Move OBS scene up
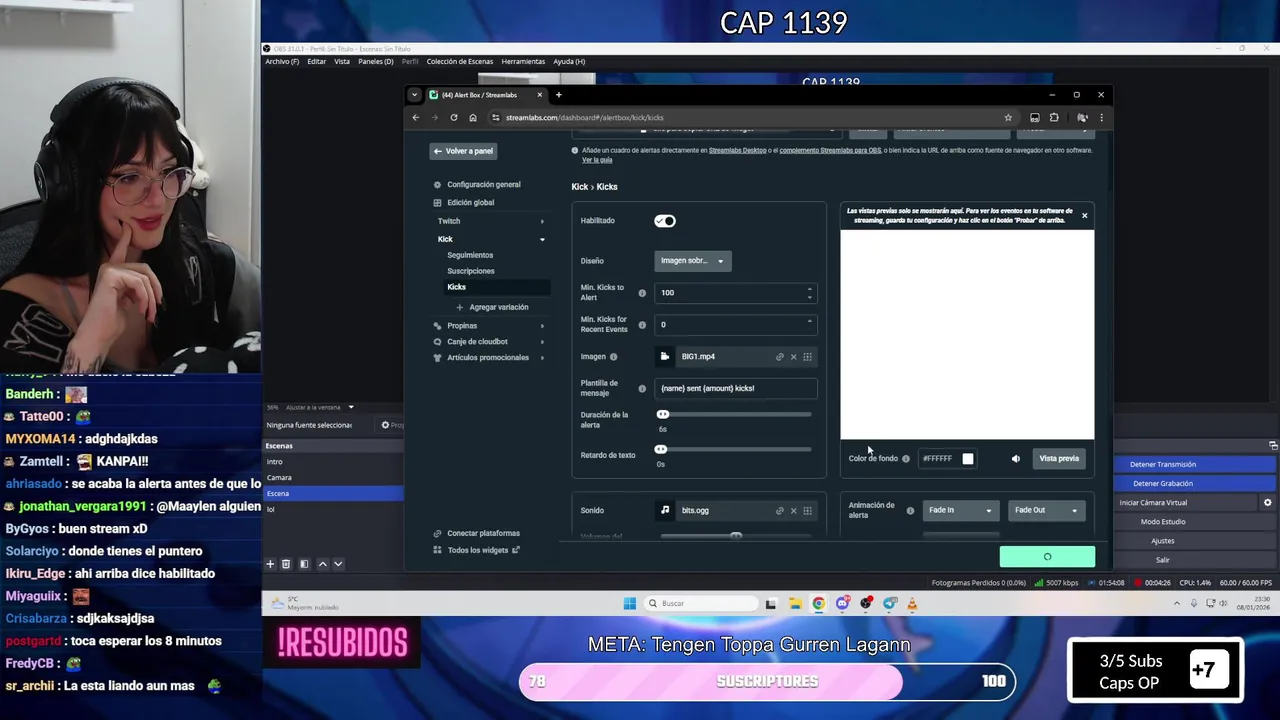 coord(322,564)
